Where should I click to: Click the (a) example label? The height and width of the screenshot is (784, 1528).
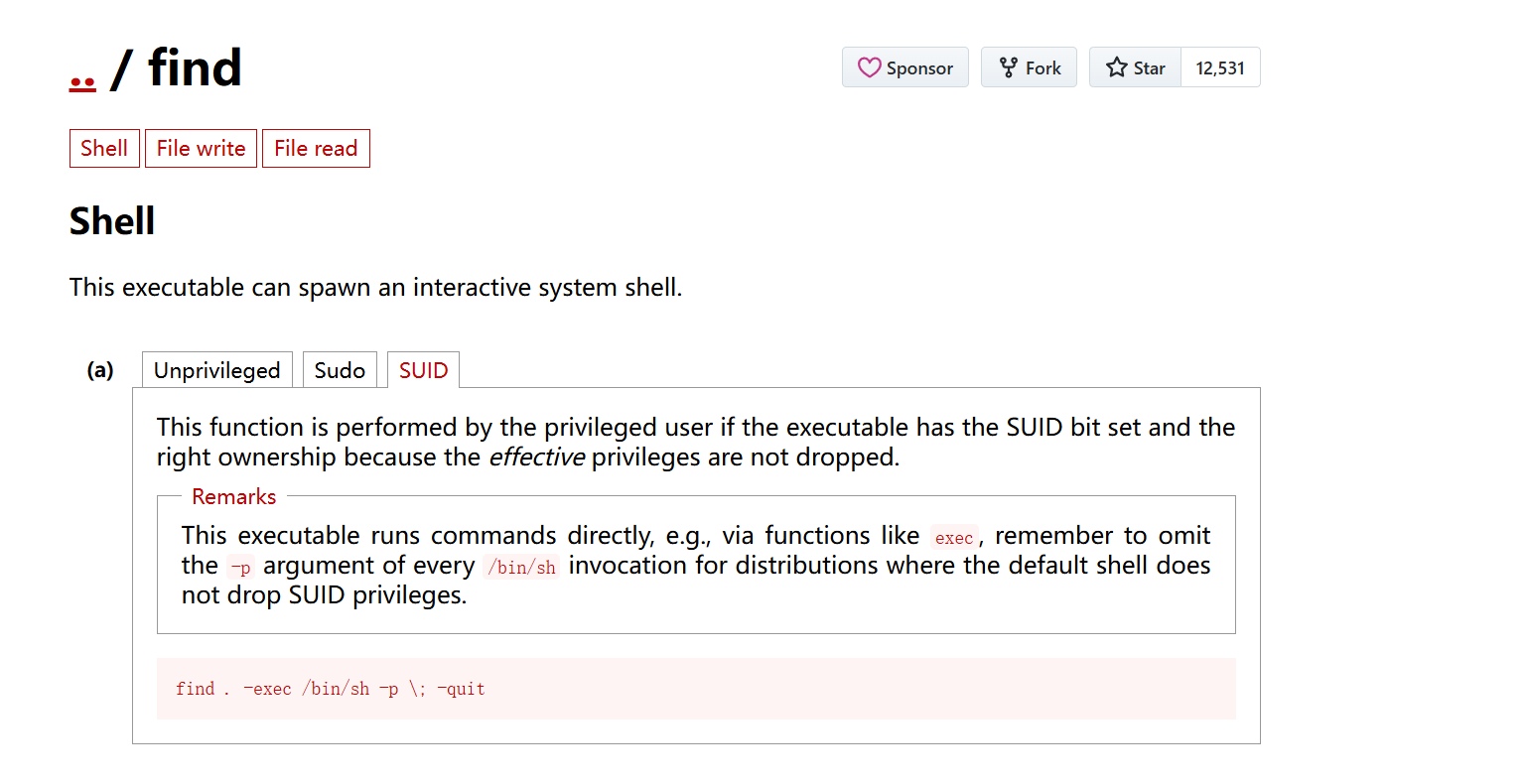pos(100,370)
